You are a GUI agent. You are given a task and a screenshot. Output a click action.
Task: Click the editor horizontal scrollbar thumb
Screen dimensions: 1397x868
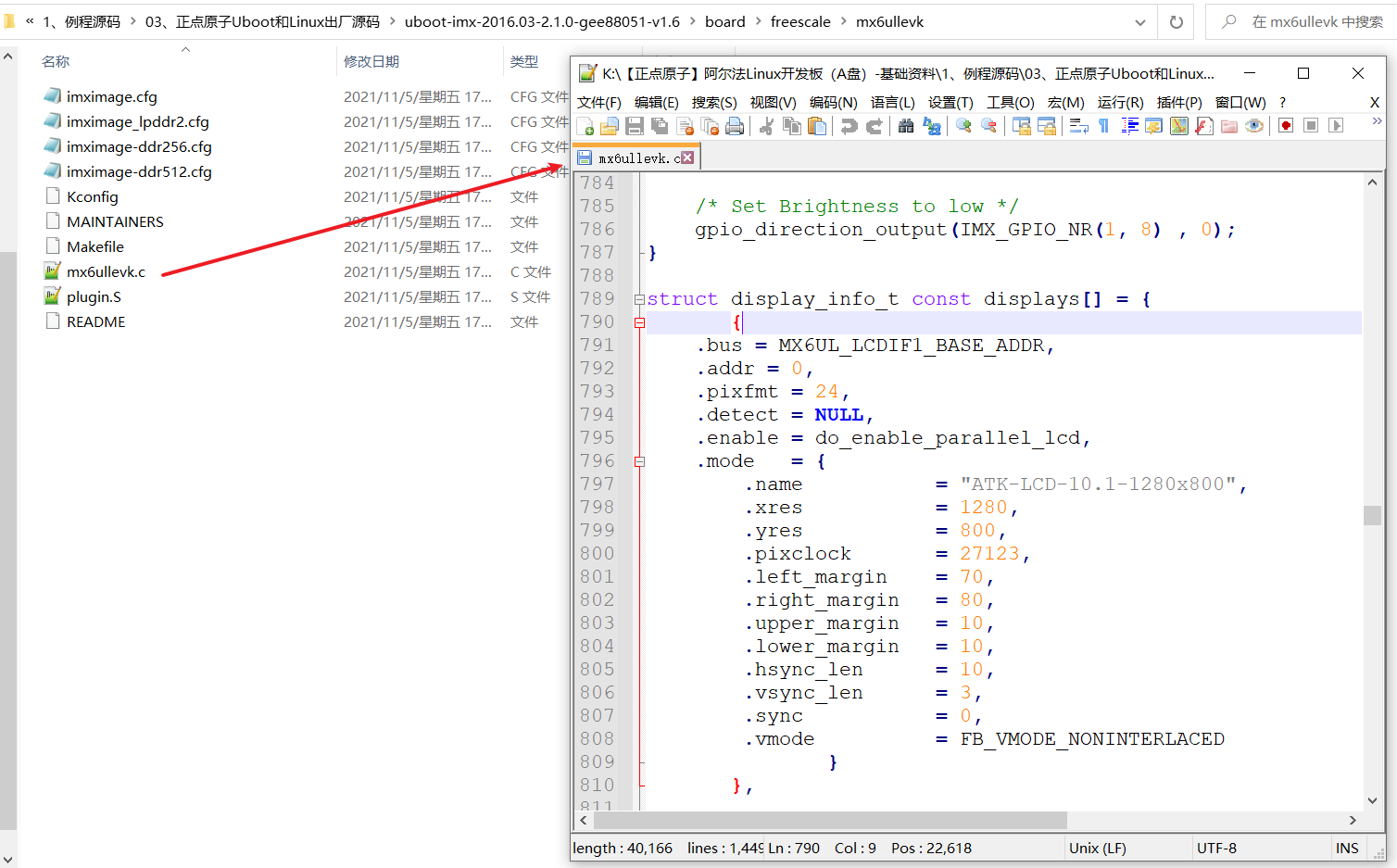tap(830, 820)
